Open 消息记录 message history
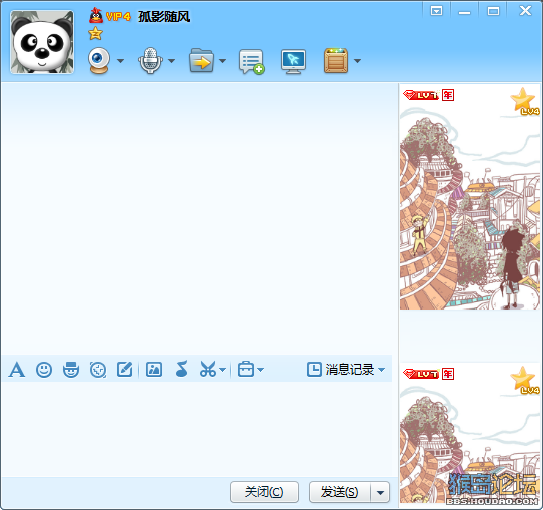The image size is (543, 510). [x=341, y=369]
